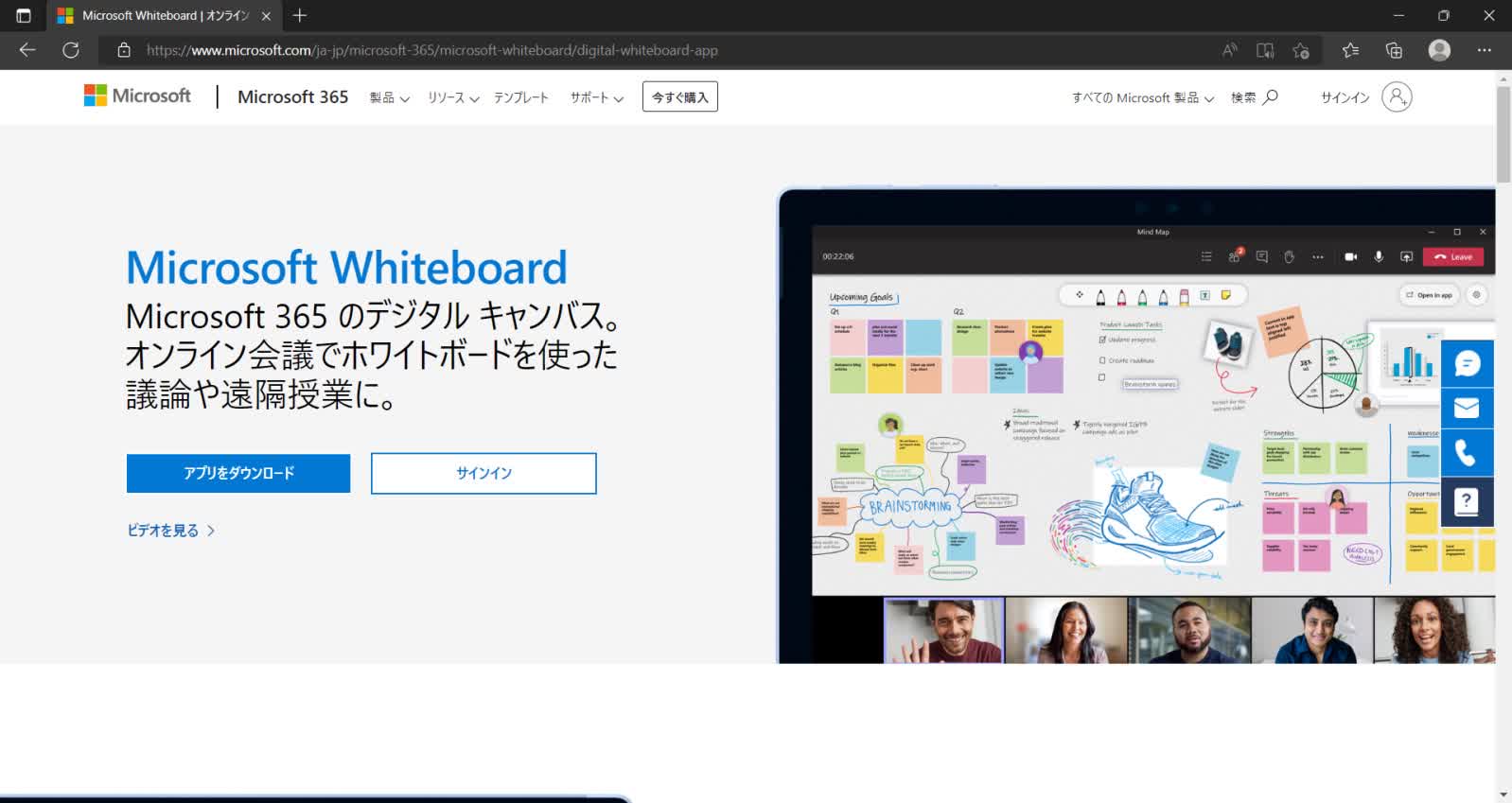Open the Favorites list

tap(1350, 50)
